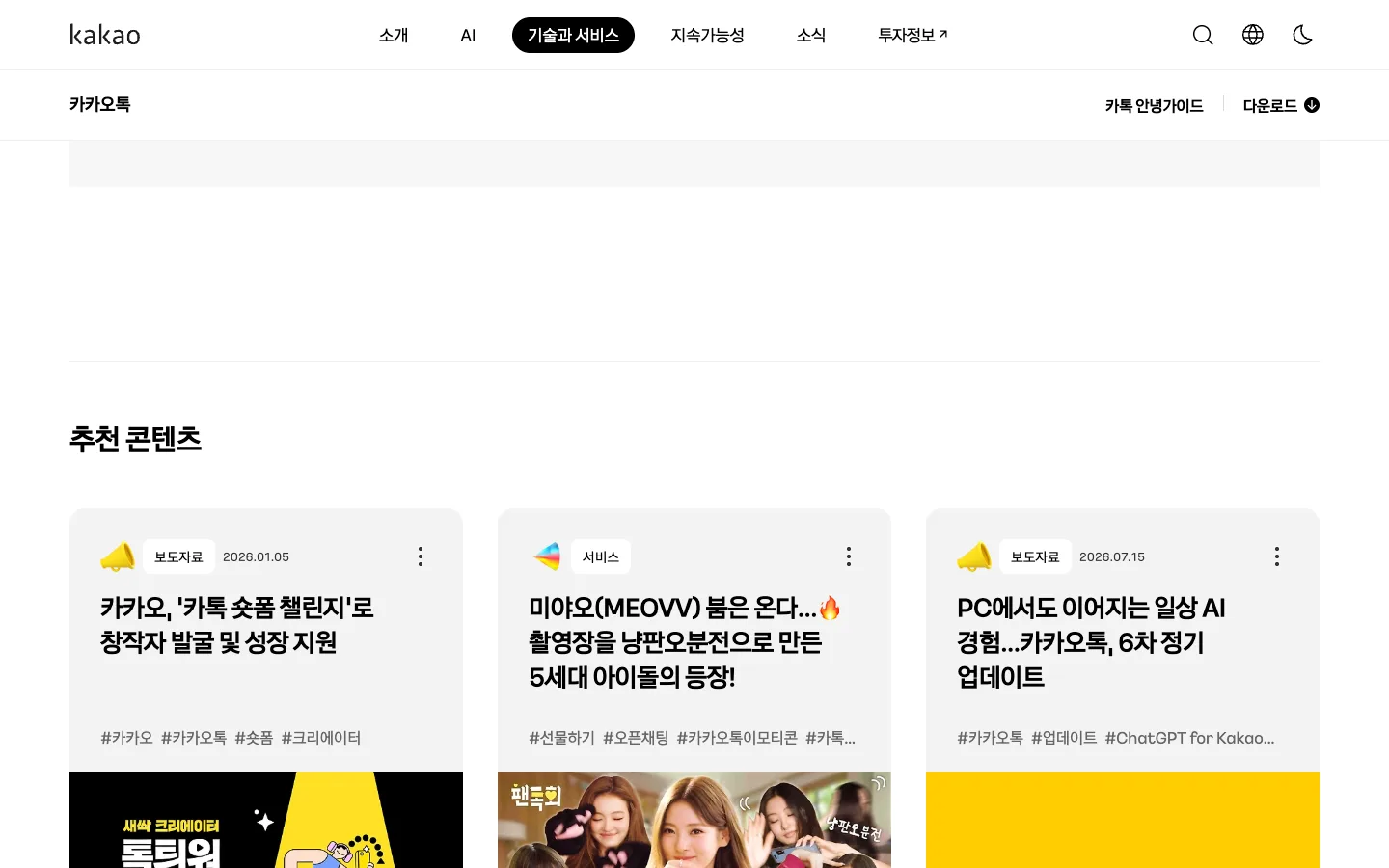Click the 카카오톡 page title

pos(100,104)
